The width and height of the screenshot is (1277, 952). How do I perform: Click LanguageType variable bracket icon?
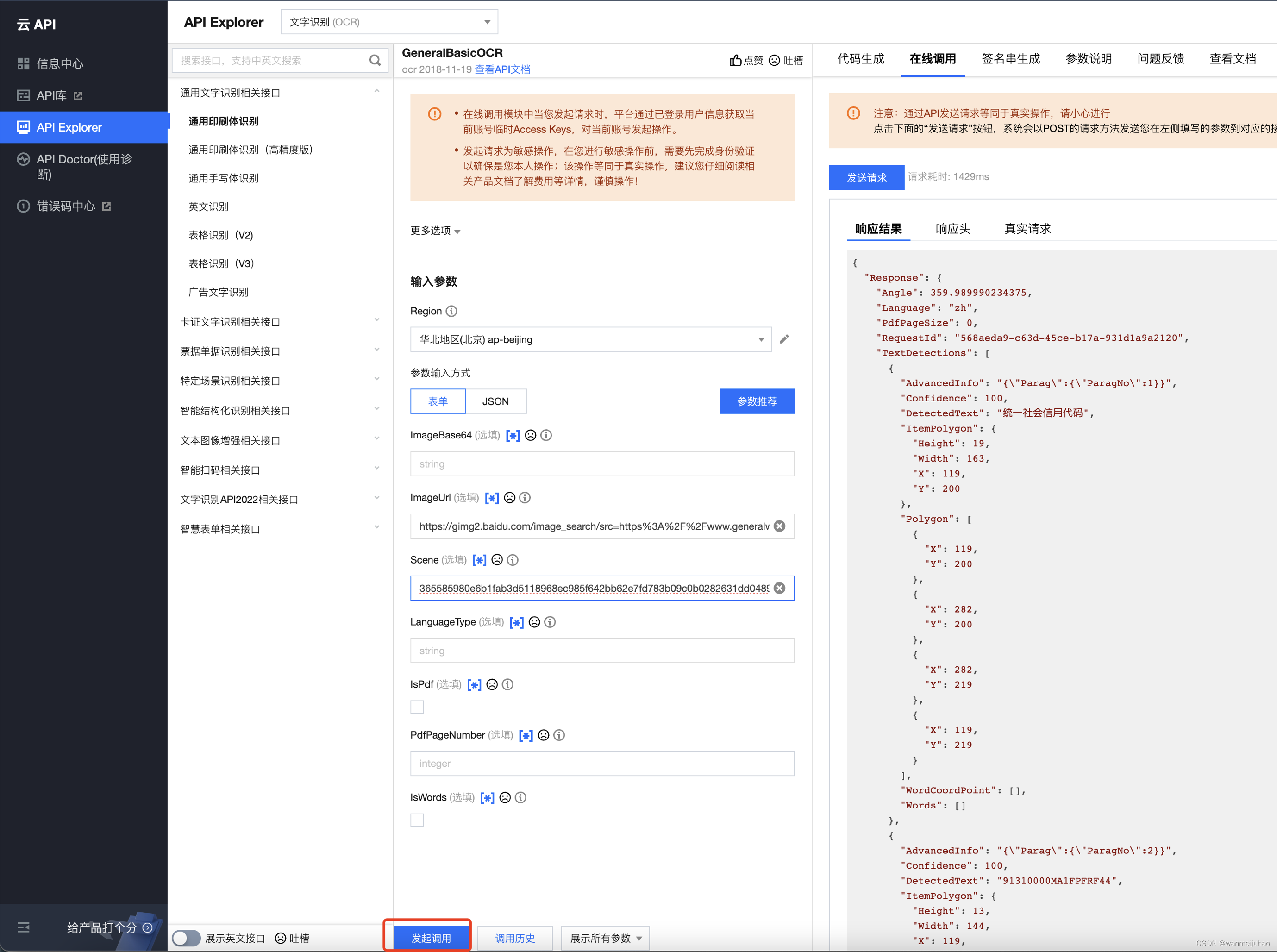tap(517, 622)
